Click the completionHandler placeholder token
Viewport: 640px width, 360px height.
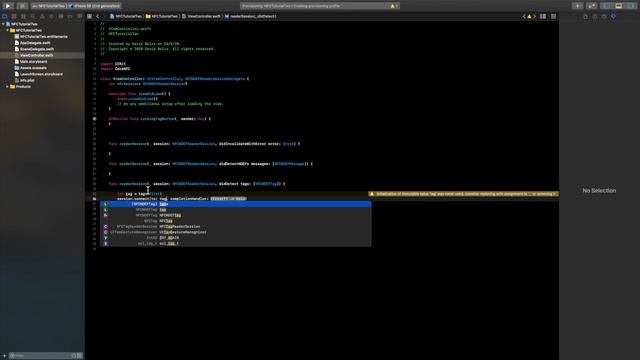coord(229,199)
